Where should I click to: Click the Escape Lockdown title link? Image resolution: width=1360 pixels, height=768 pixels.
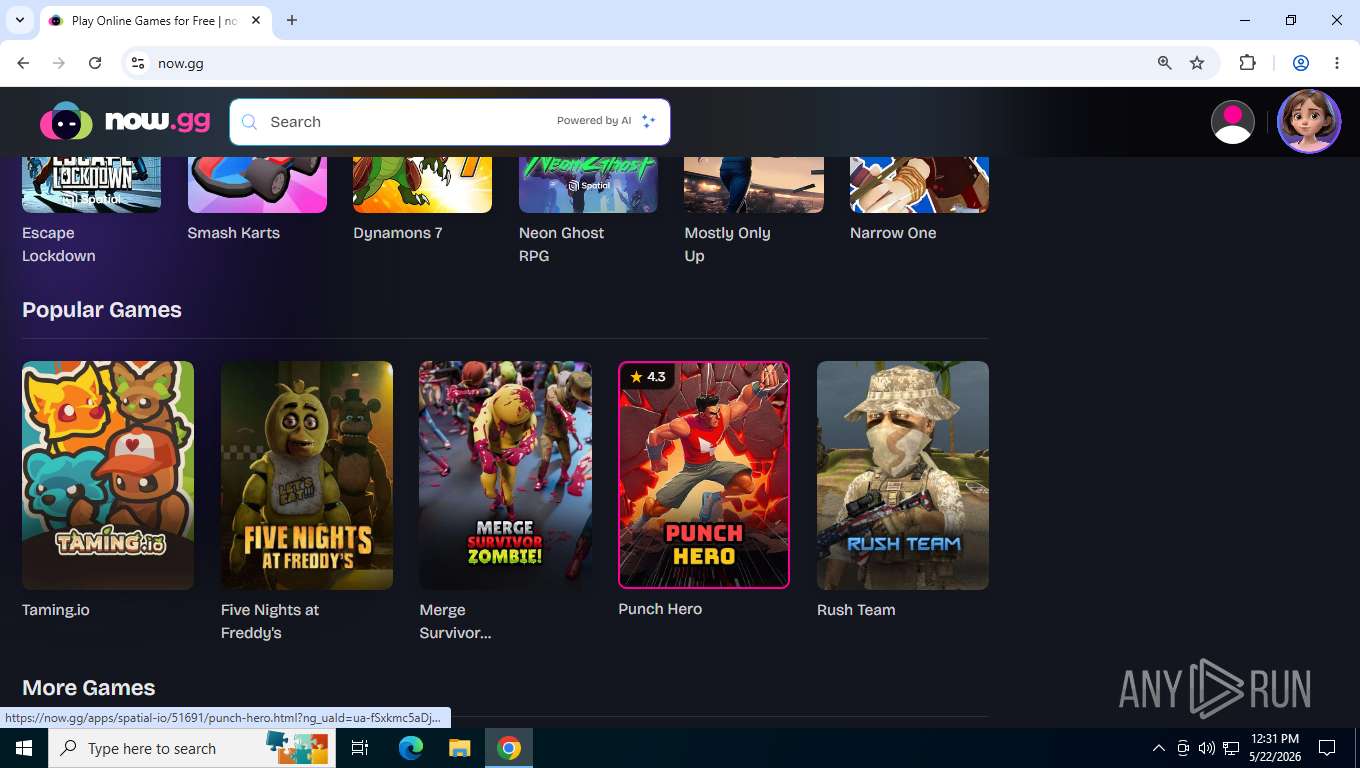pos(59,244)
